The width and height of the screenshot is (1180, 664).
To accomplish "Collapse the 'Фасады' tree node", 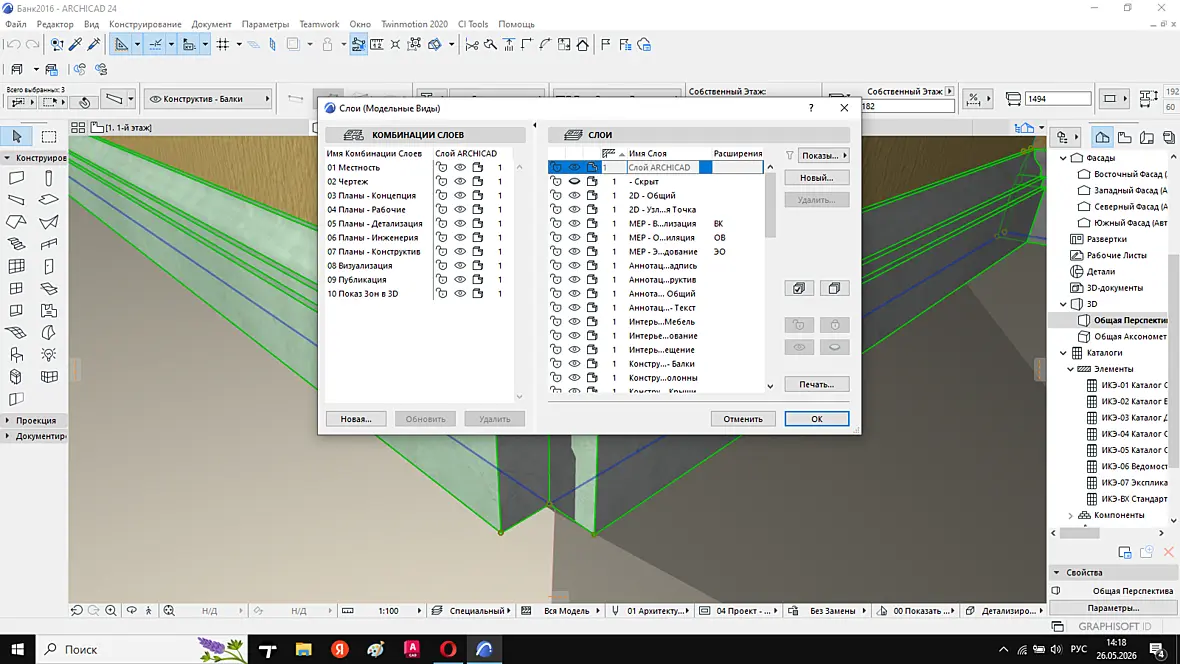I will coord(1063,158).
